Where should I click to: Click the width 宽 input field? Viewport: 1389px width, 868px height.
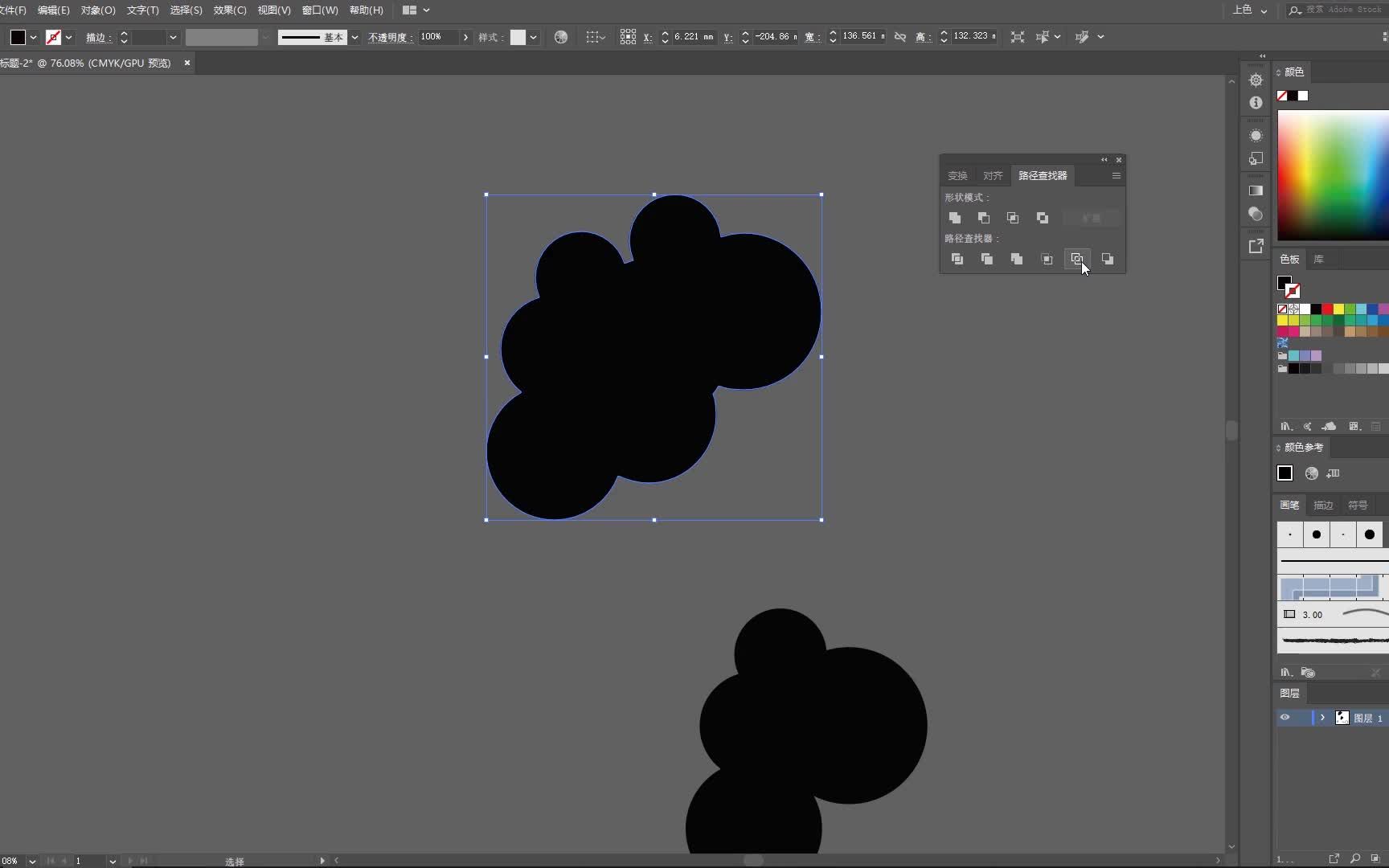862,37
